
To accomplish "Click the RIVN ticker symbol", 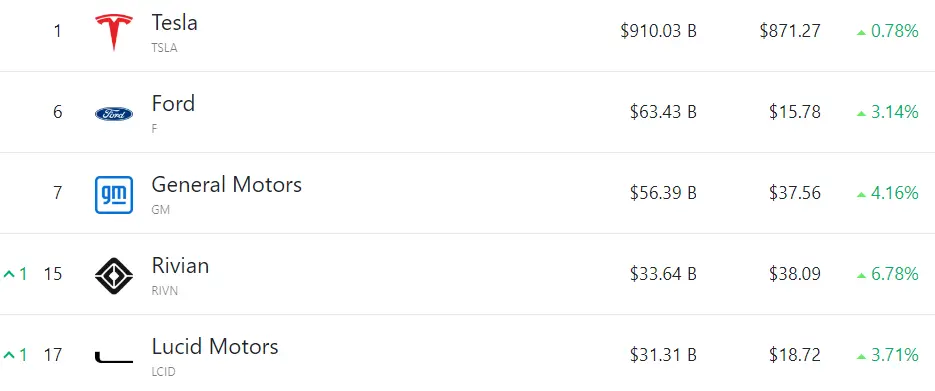I will pos(165,291).
